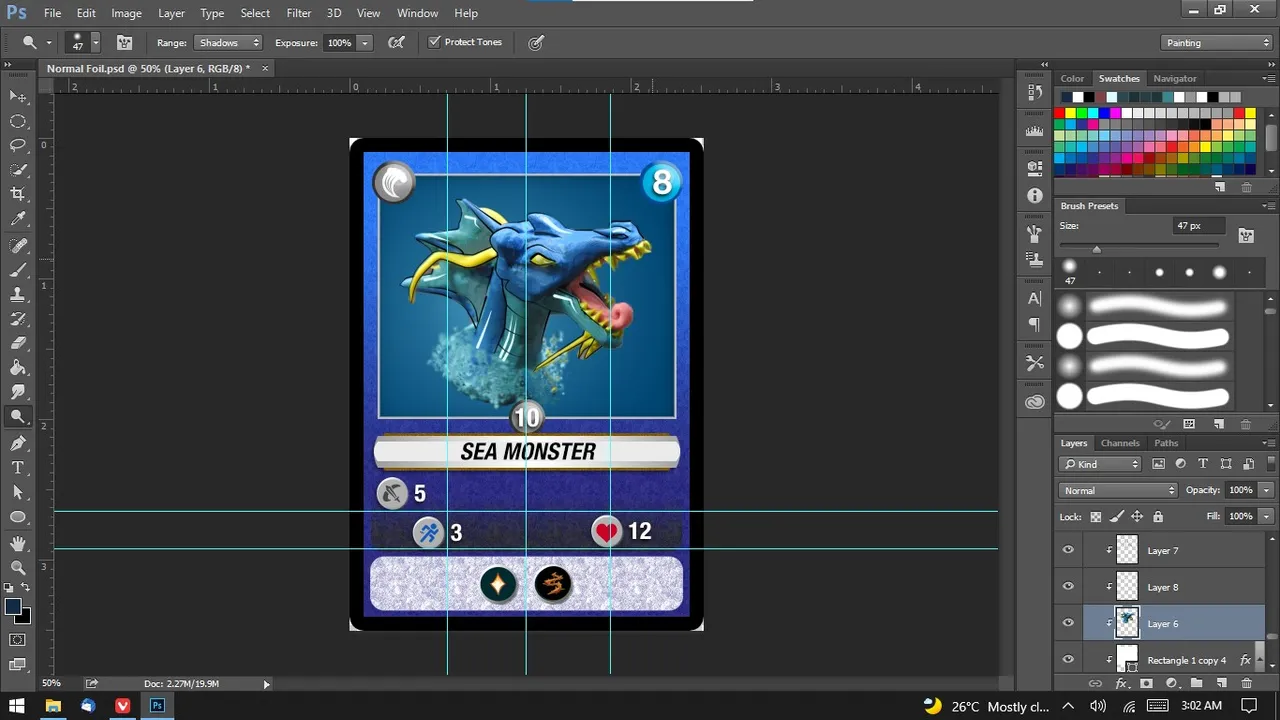Viewport: 1280px width, 720px height.
Task: Open Creative Cloud Libraries panel icon
Action: 1035,402
